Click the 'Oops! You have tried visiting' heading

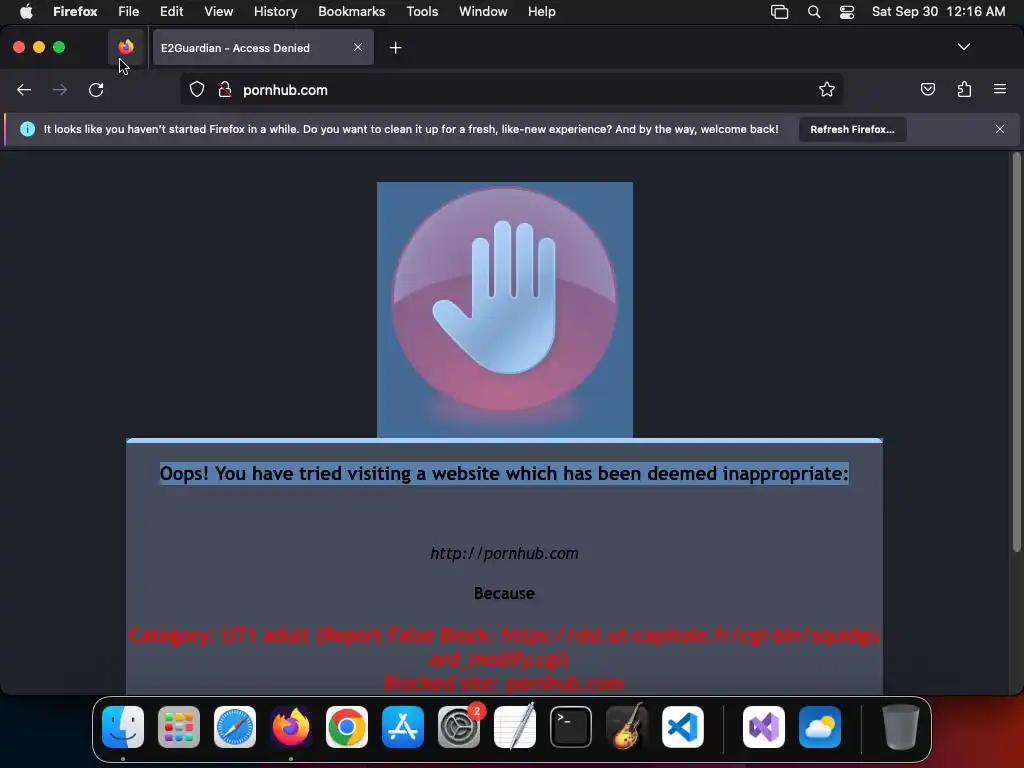point(504,473)
